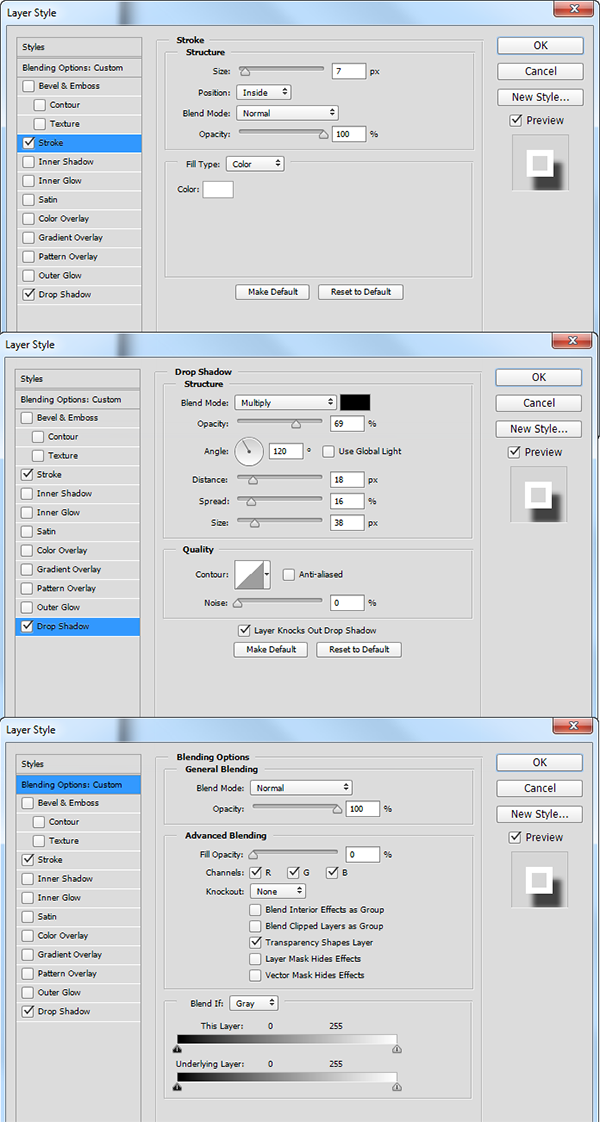The height and width of the screenshot is (1122, 600).
Task: Click the white Stroke color swatch
Action: pyautogui.click(x=218, y=189)
